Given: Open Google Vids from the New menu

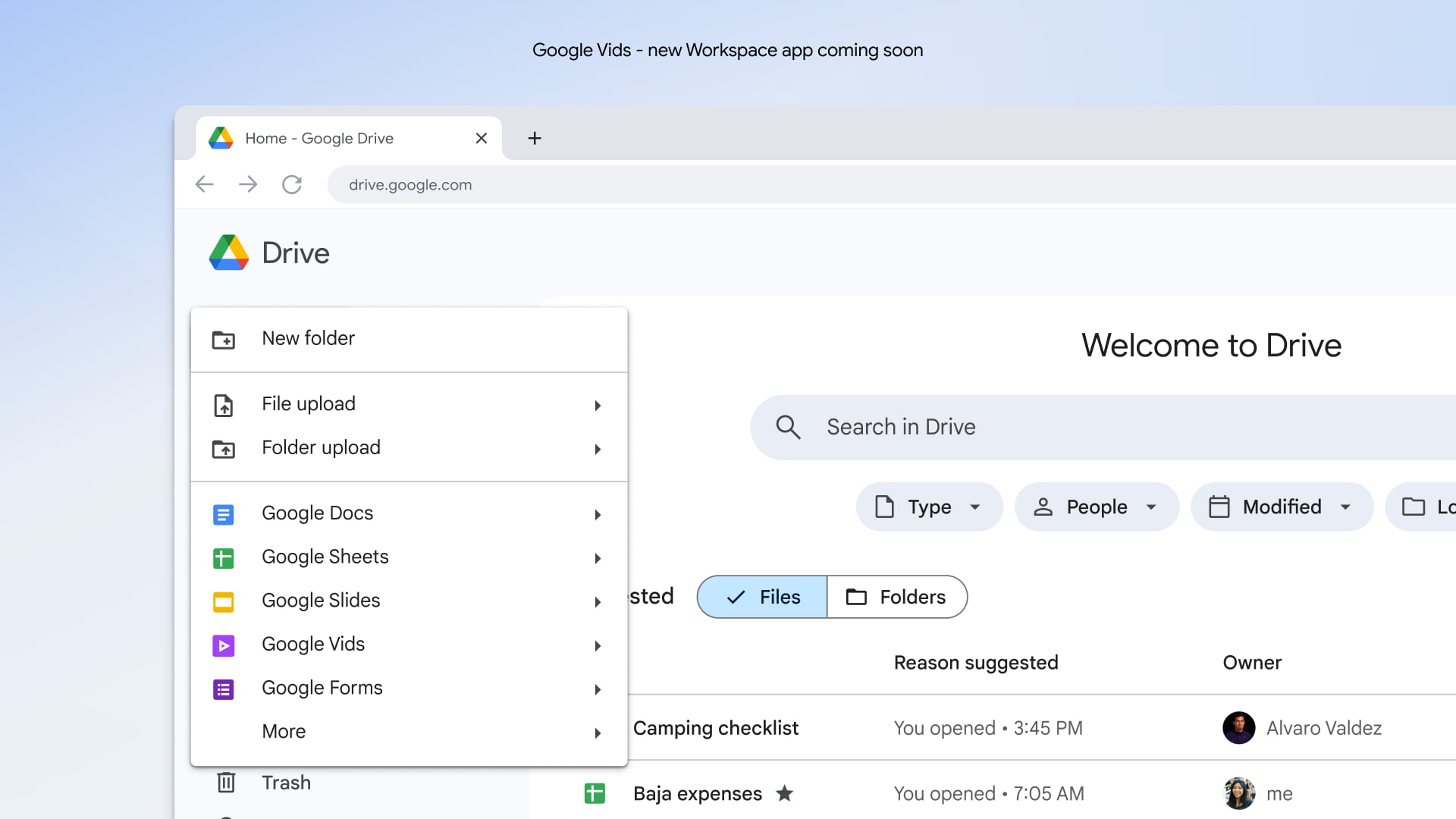Looking at the screenshot, I should pyautogui.click(x=312, y=644).
